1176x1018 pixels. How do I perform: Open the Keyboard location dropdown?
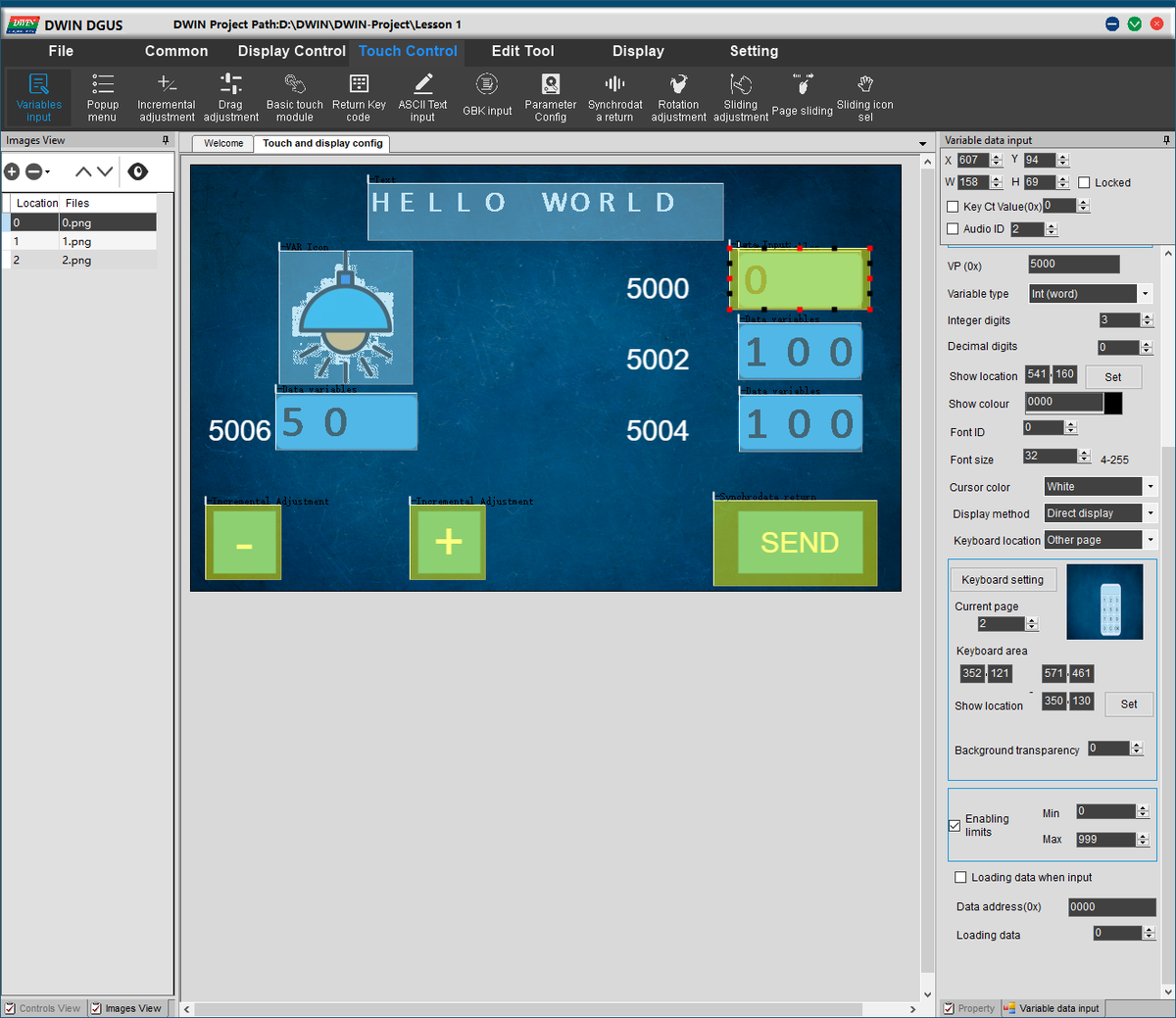(x=1151, y=540)
